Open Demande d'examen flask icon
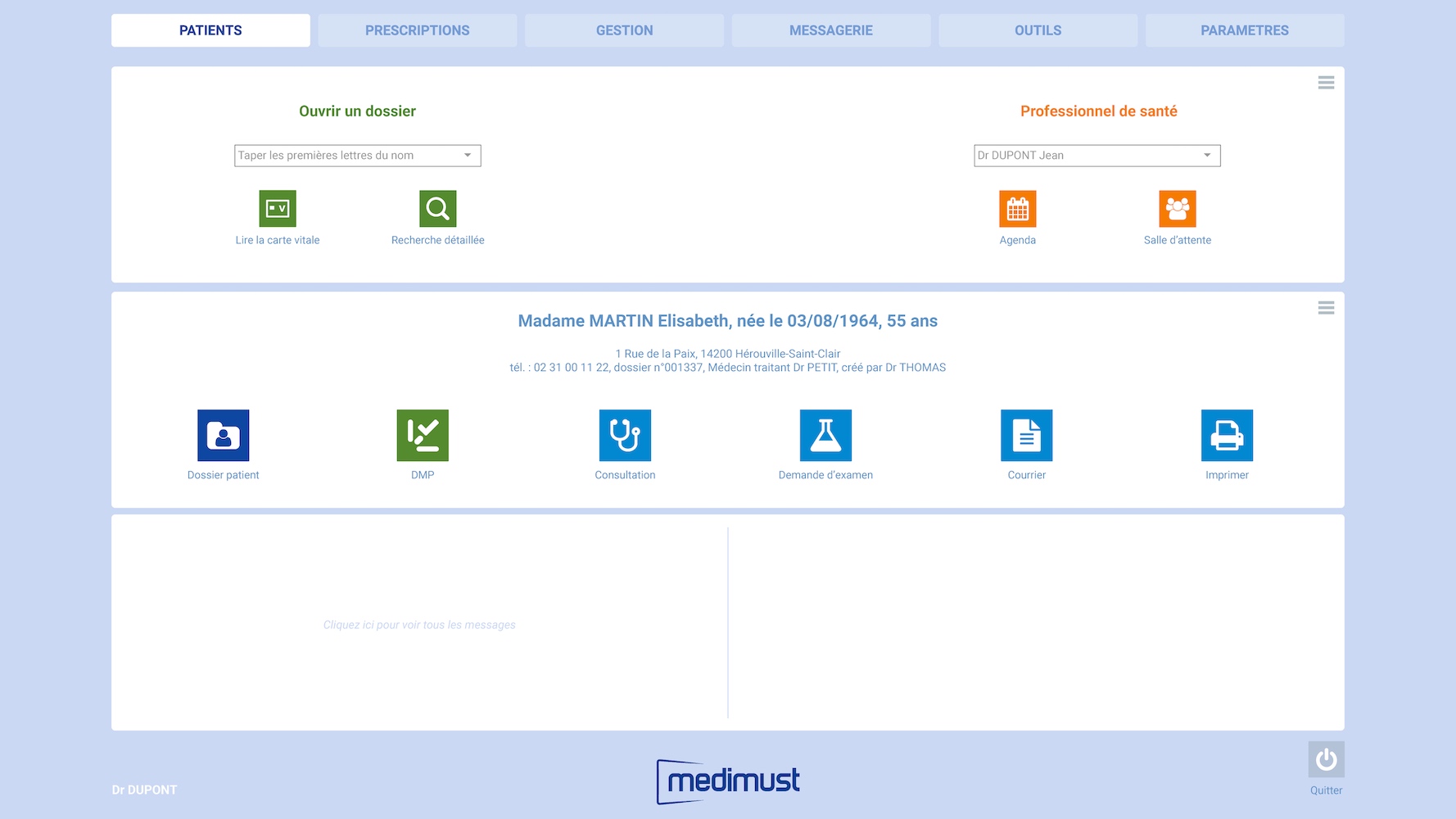 (x=825, y=436)
